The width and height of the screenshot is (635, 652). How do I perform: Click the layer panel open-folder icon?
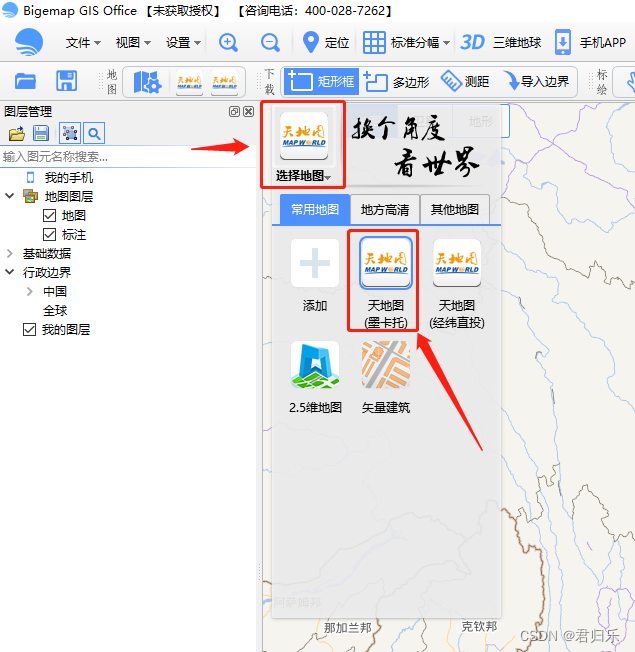click(x=17, y=133)
